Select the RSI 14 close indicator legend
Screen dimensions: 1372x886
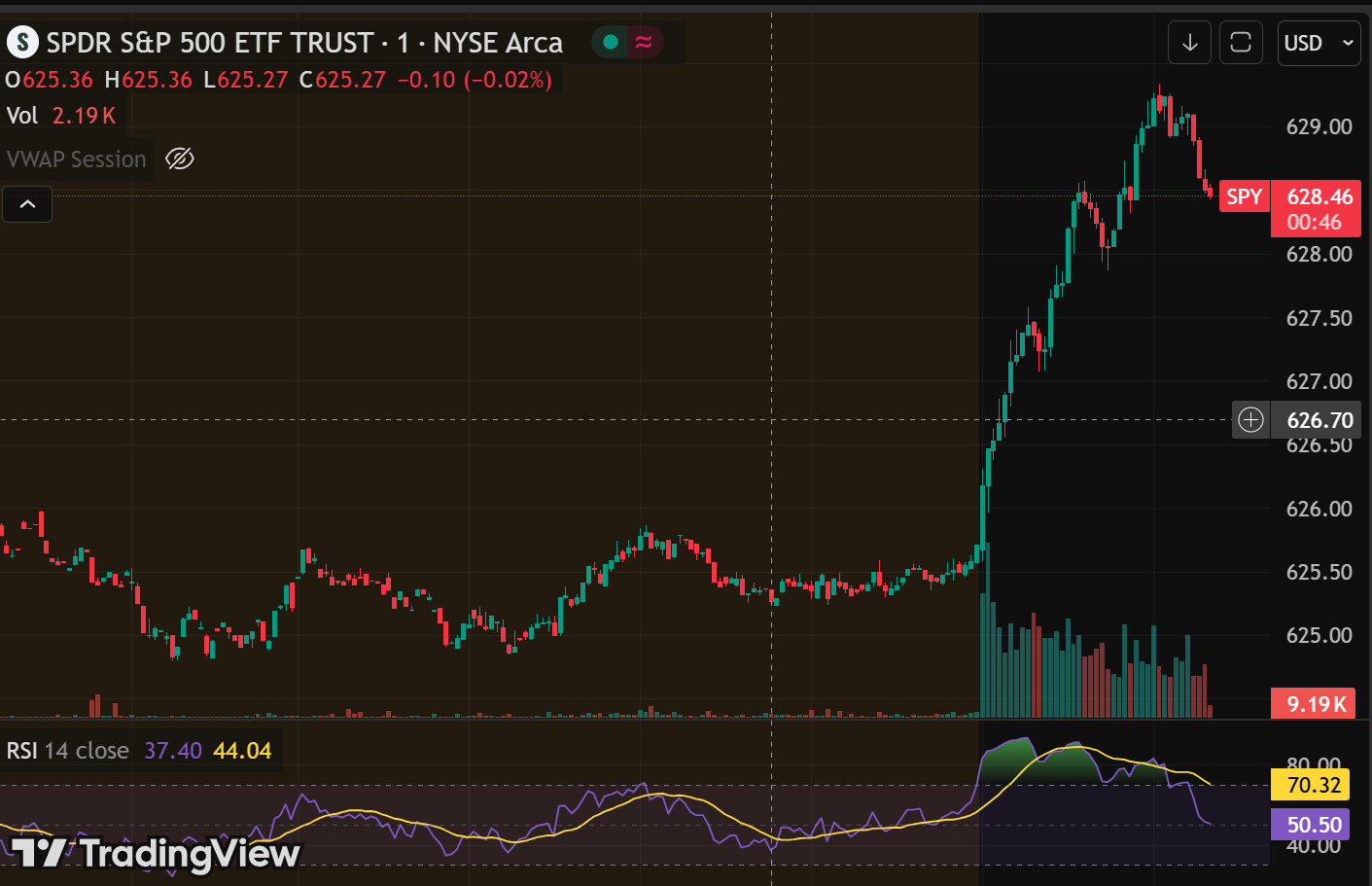point(68,751)
